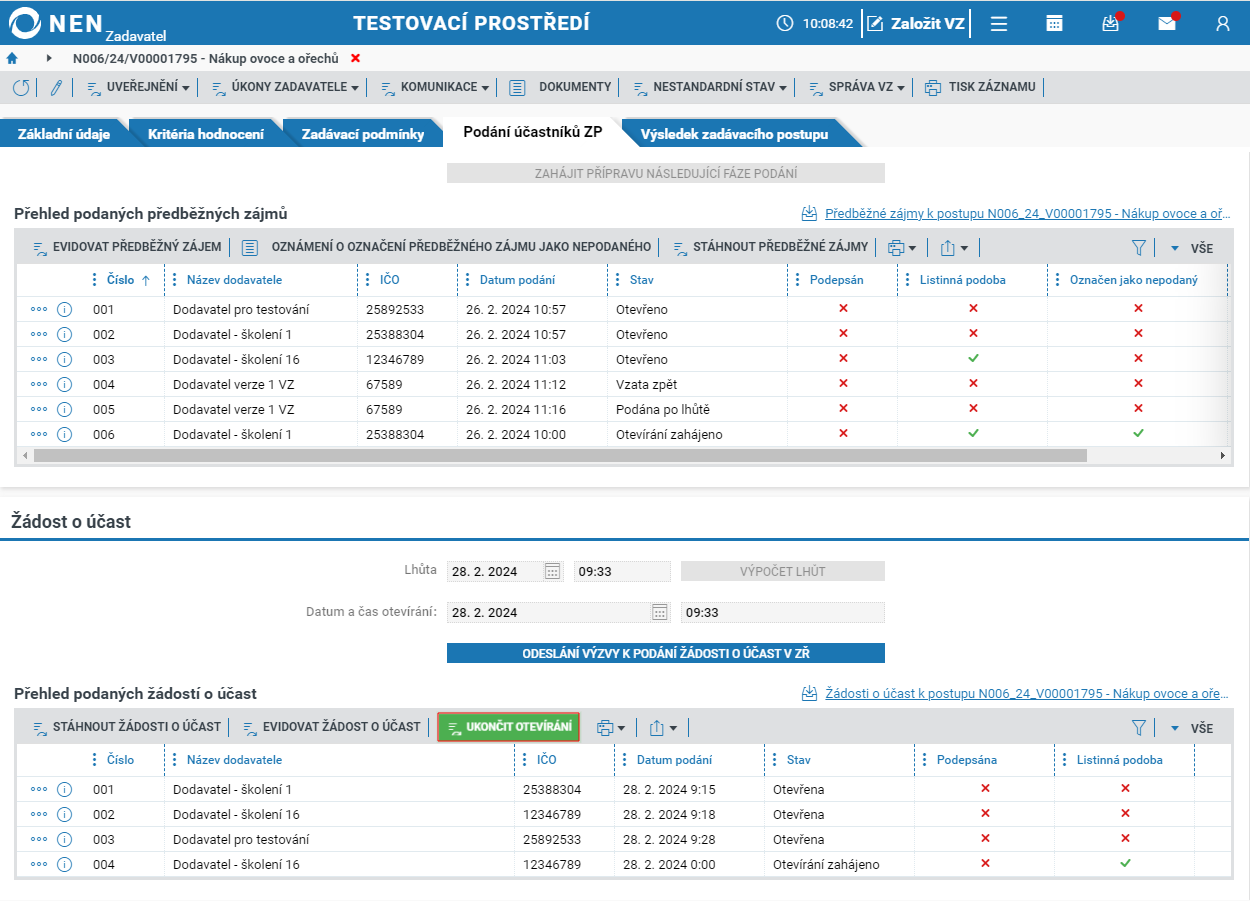Click STÁHNOUT ŽÁDOSTI O ÚČAST button
This screenshot has width=1250, height=901.
click(x=126, y=727)
